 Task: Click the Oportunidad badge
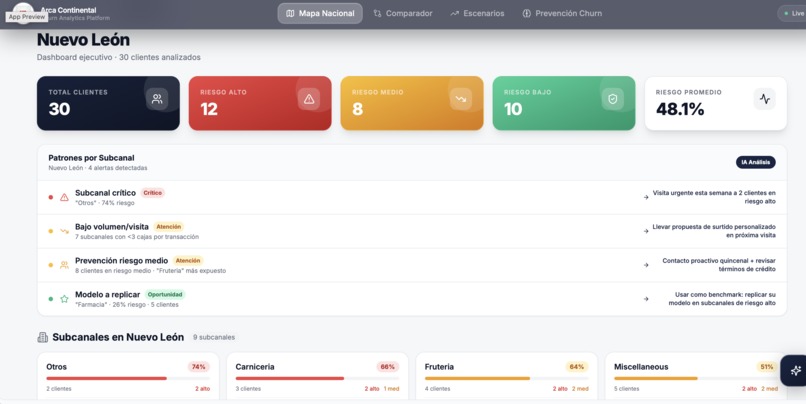tap(165, 295)
